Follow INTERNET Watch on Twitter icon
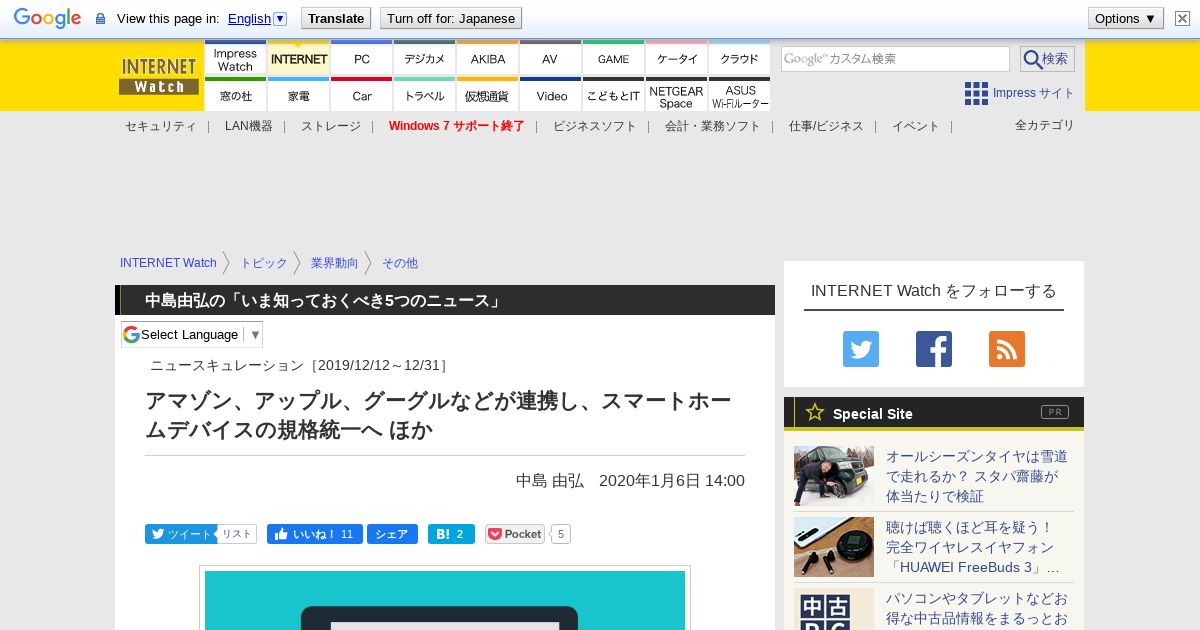Viewport: 1200px width, 630px height. (x=861, y=349)
